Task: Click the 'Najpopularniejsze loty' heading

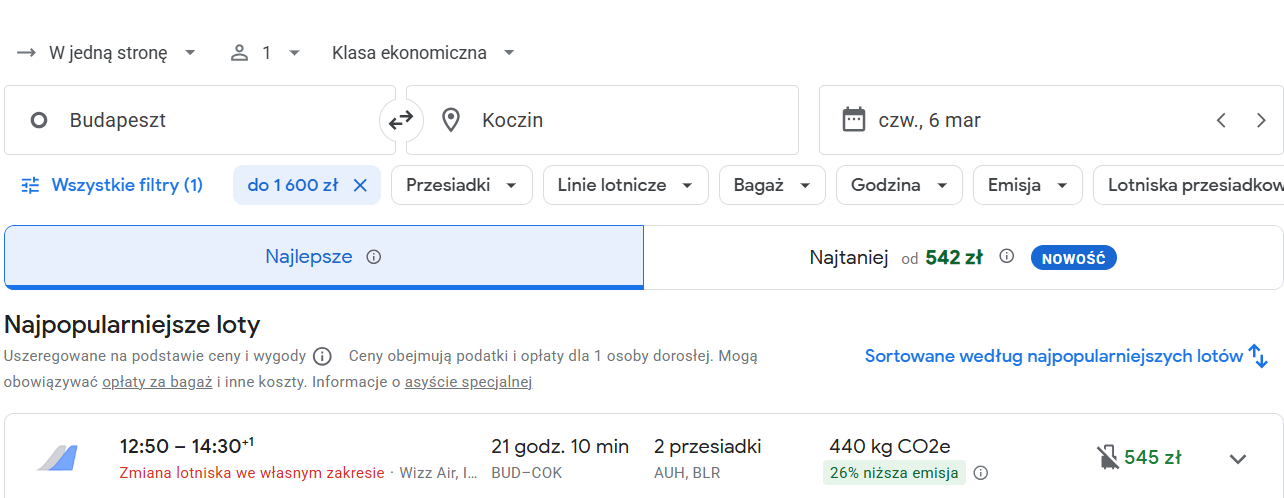Action: click(132, 325)
